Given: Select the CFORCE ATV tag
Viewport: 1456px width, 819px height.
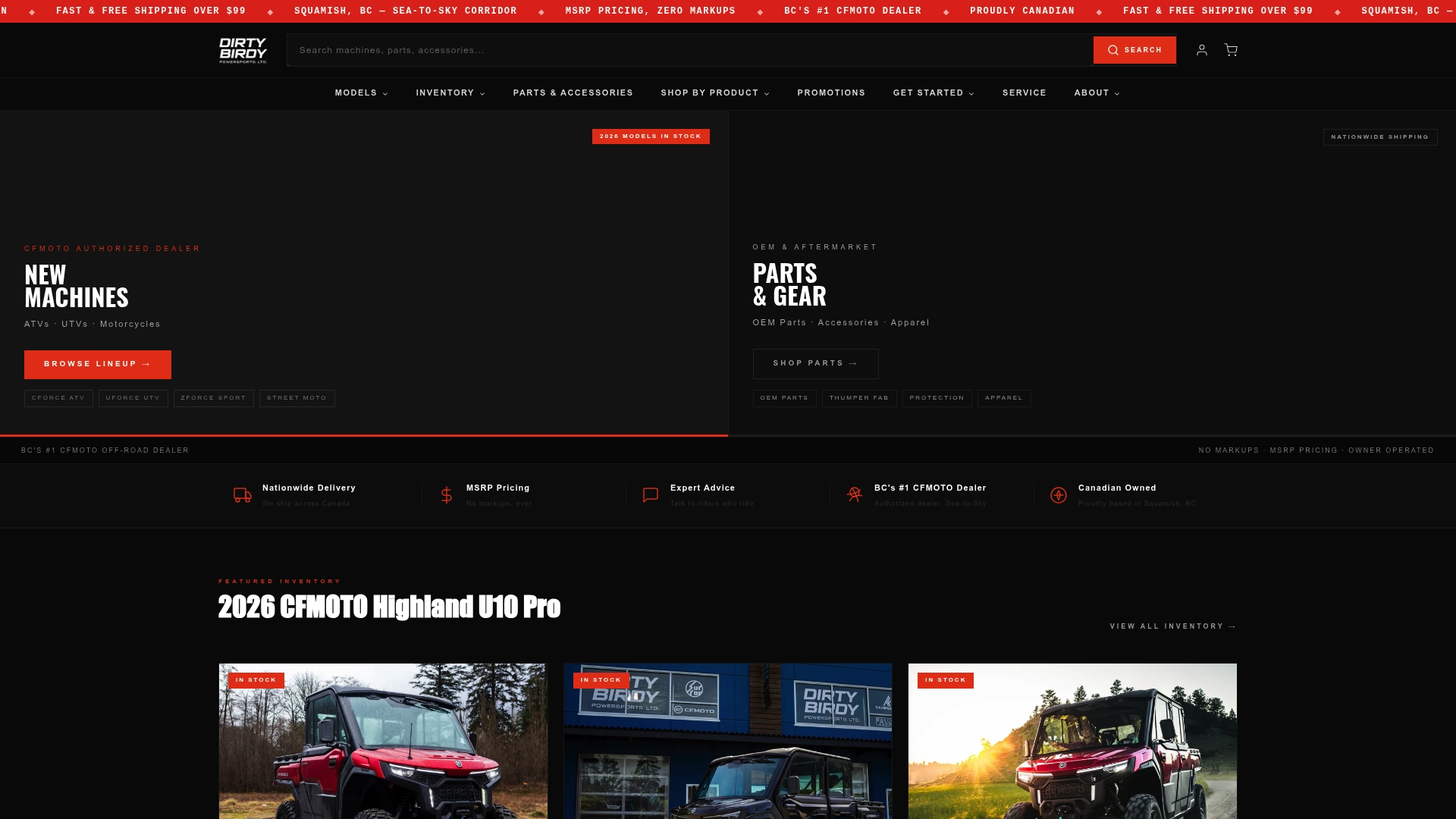Looking at the screenshot, I should coord(58,398).
